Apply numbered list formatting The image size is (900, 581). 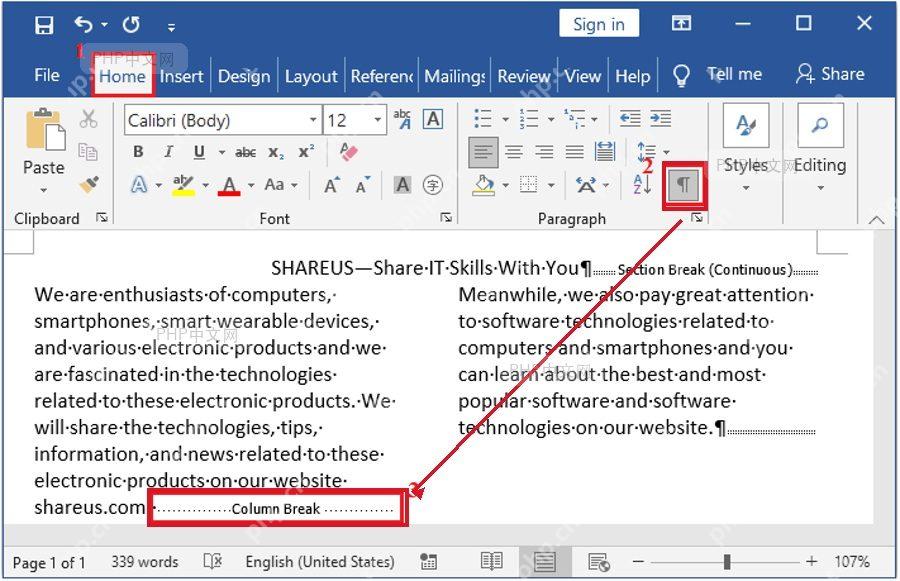click(x=529, y=119)
